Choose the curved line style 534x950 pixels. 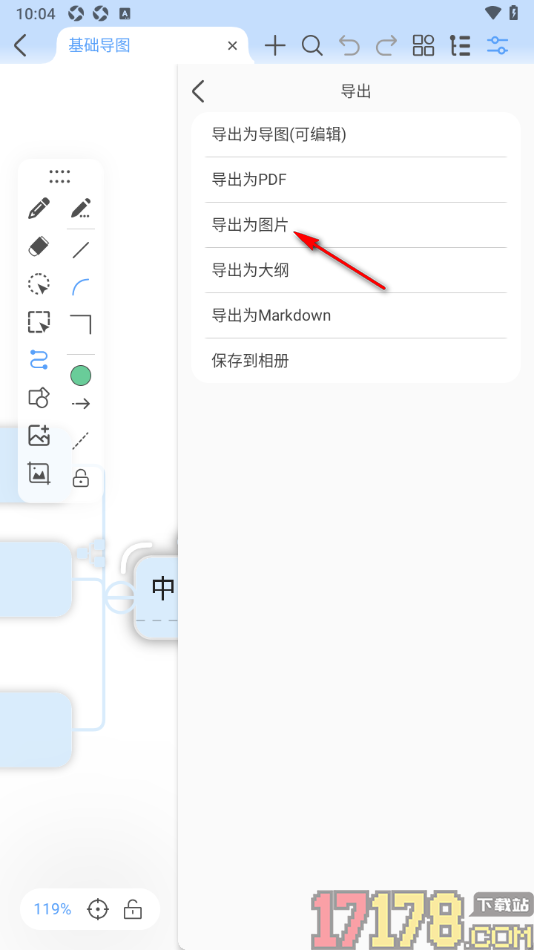pos(81,287)
